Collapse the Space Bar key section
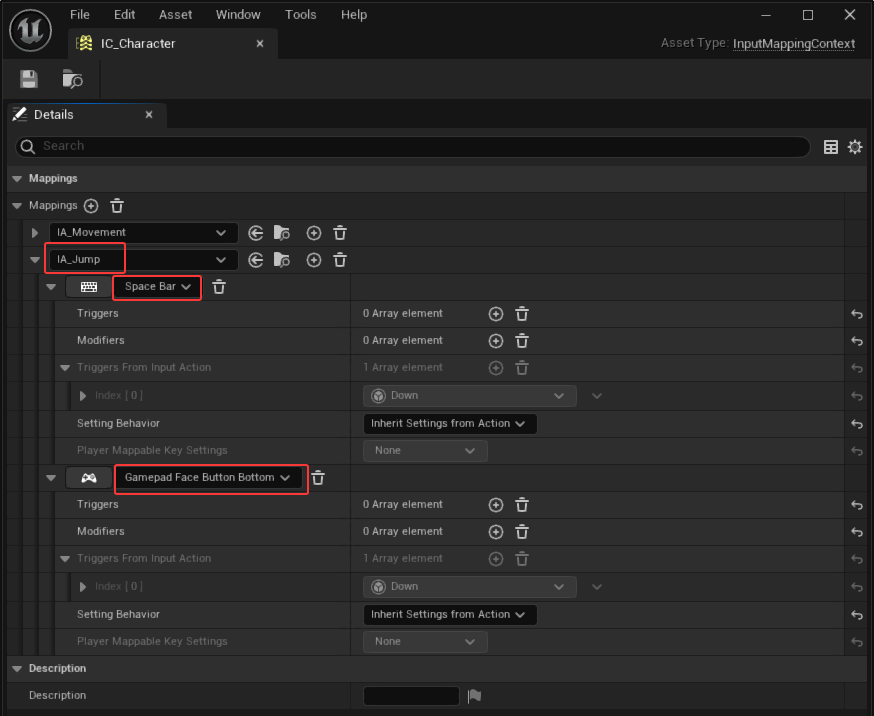Screen dimensions: 874x716 pyautogui.click(x=51, y=287)
